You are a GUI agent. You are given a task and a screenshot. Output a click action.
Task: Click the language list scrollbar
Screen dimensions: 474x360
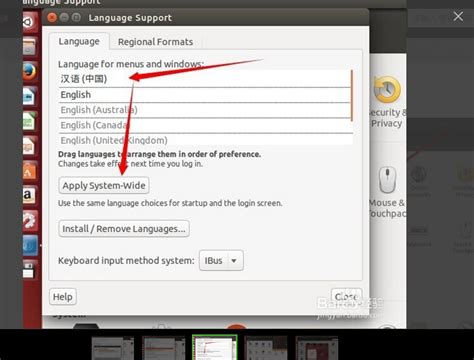352,95
